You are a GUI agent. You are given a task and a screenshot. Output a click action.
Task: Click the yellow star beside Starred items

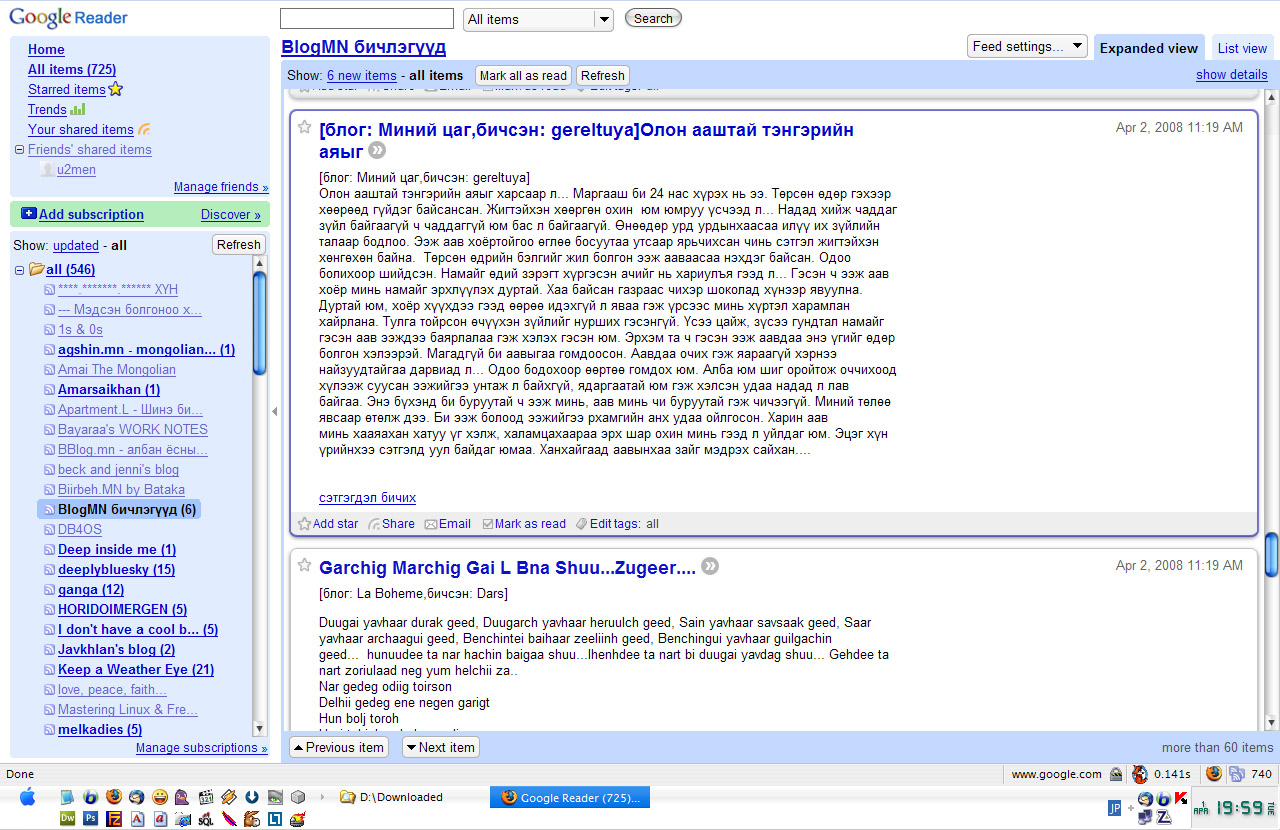tap(115, 89)
